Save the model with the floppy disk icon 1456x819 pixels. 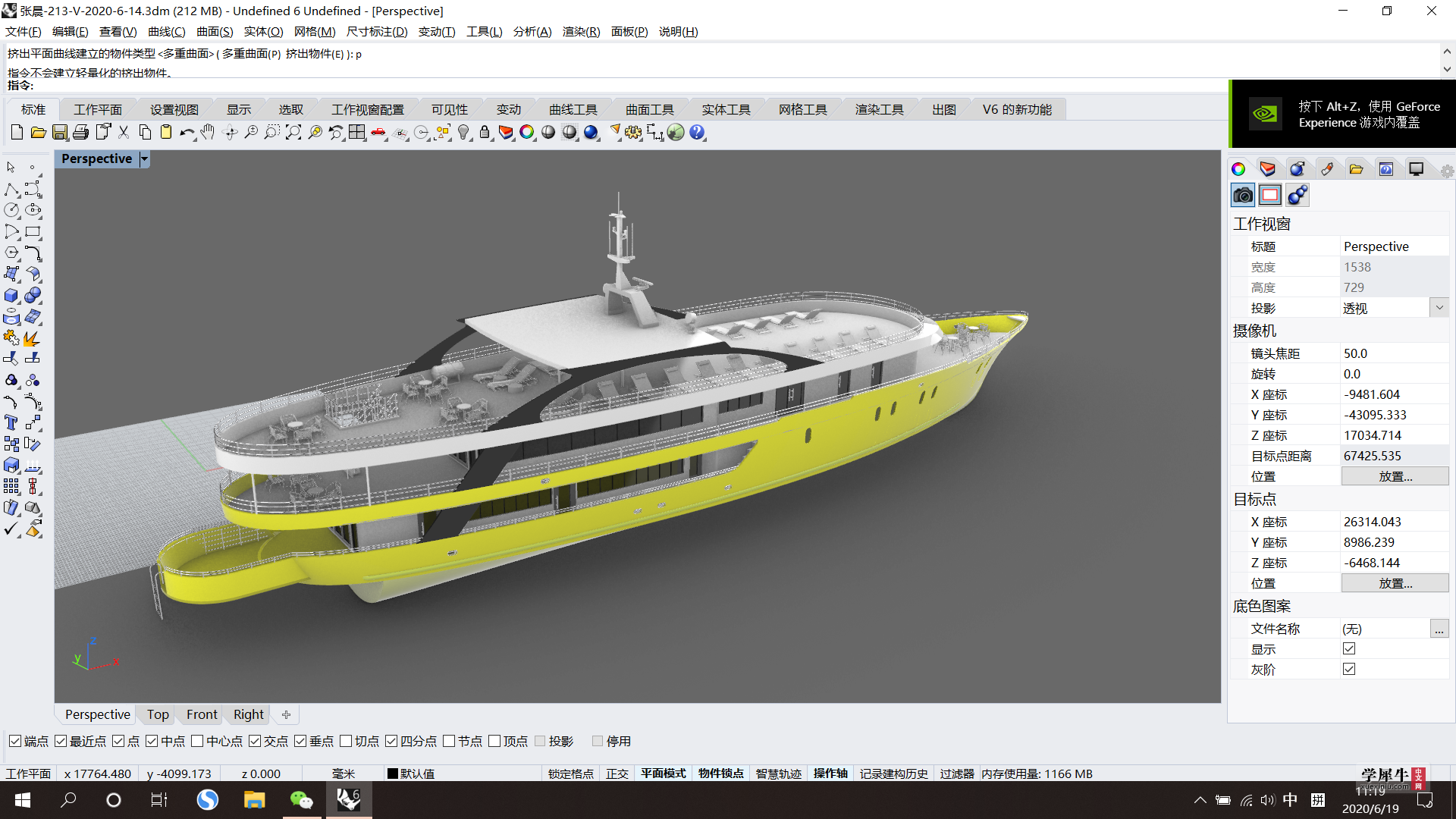(x=59, y=133)
